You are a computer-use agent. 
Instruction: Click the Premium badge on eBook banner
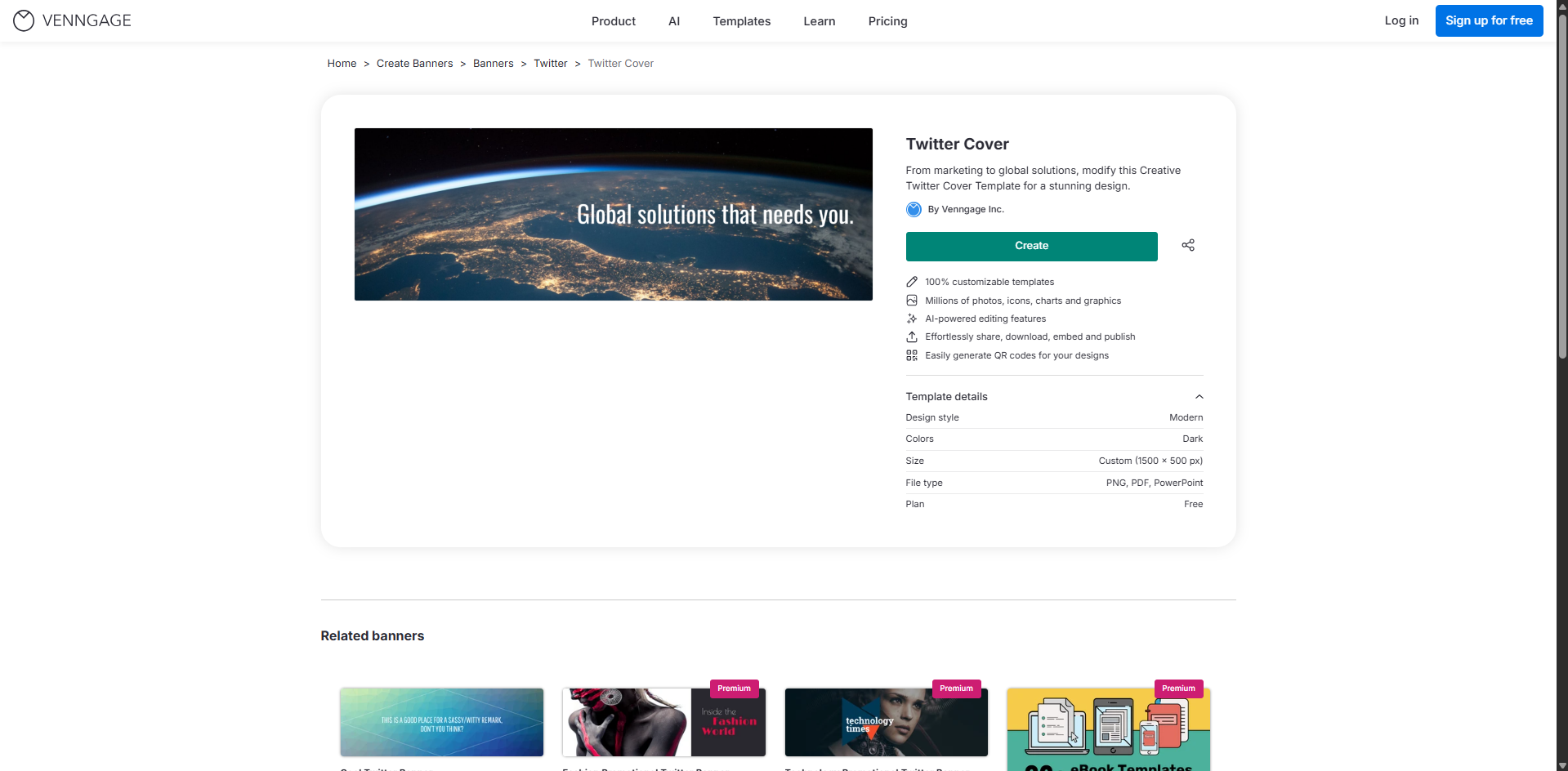point(1178,689)
